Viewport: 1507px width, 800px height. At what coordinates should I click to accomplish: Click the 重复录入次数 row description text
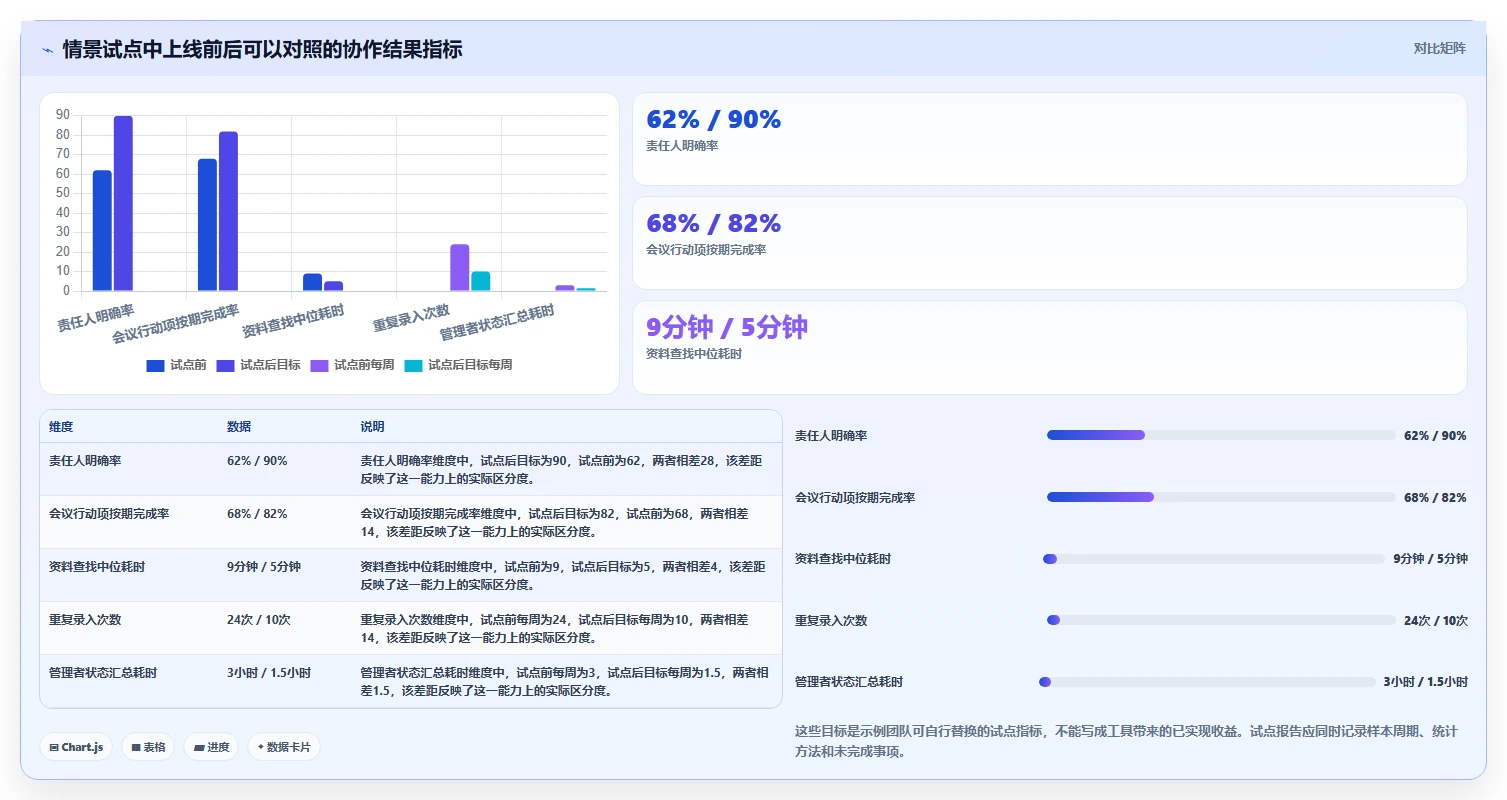[x=554, y=629]
